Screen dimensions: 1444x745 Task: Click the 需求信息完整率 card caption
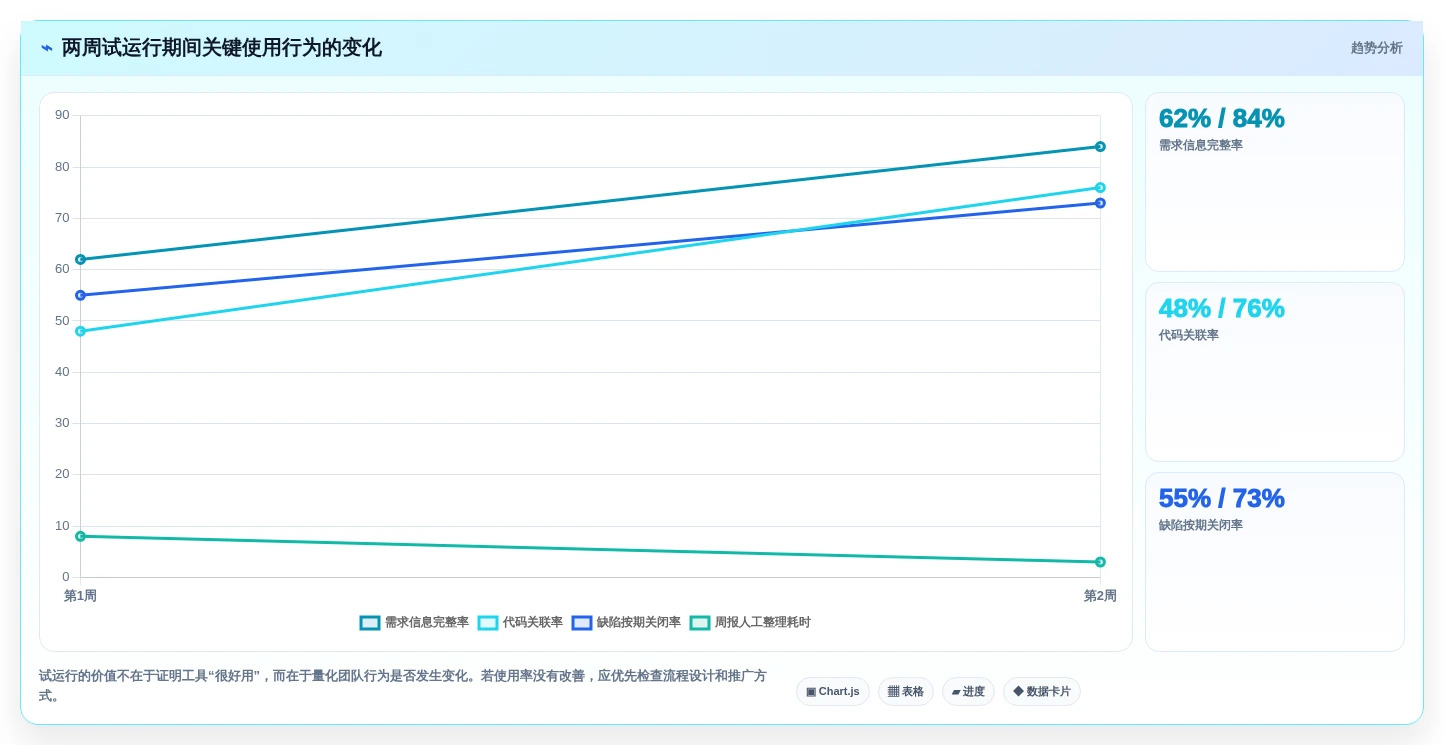[1201, 145]
